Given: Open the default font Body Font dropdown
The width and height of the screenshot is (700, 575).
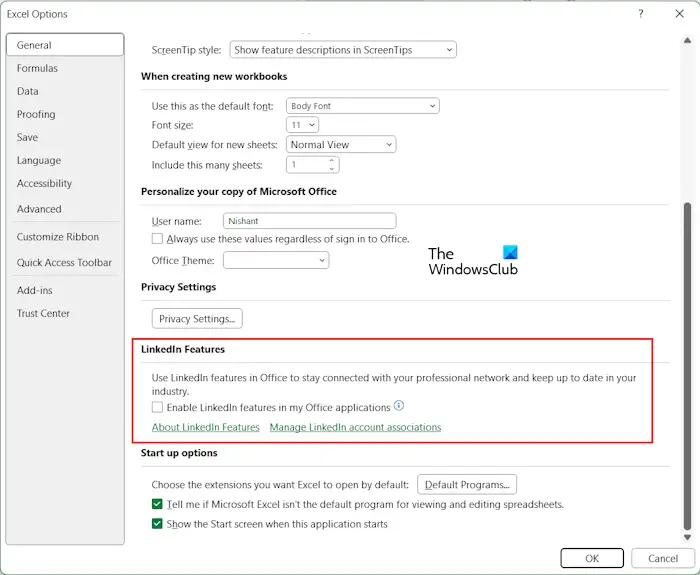Looking at the screenshot, I should coord(362,106).
